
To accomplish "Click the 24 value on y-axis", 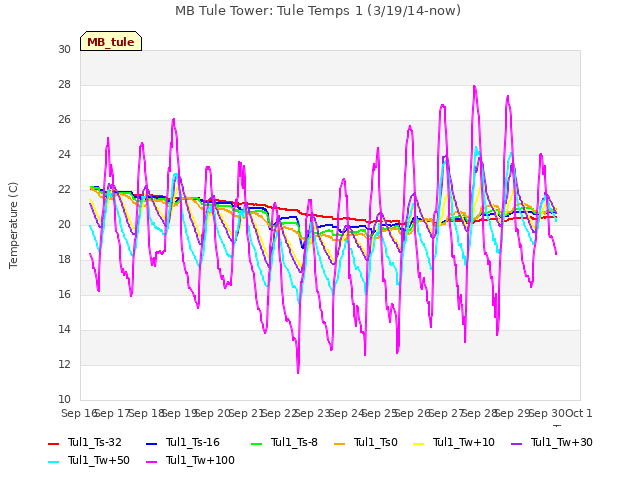I will (64, 155).
